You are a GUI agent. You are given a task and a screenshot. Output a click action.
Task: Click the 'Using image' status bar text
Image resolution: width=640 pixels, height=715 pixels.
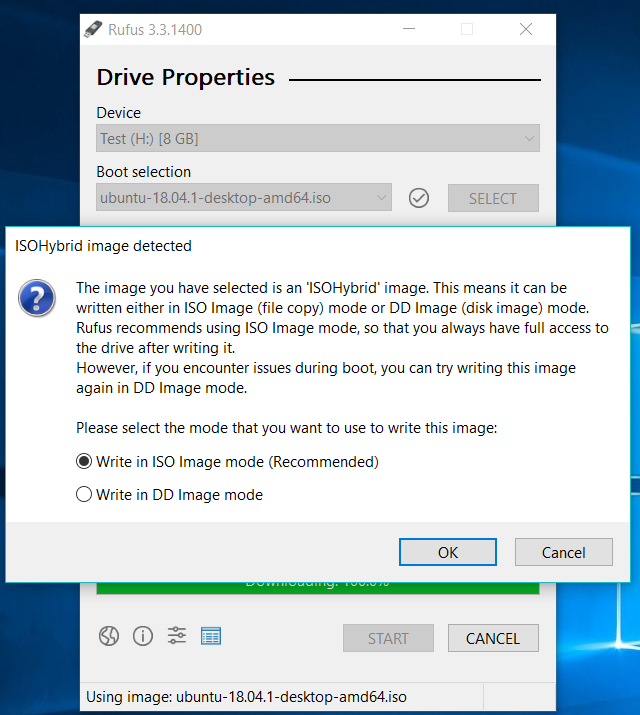(x=246, y=697)
